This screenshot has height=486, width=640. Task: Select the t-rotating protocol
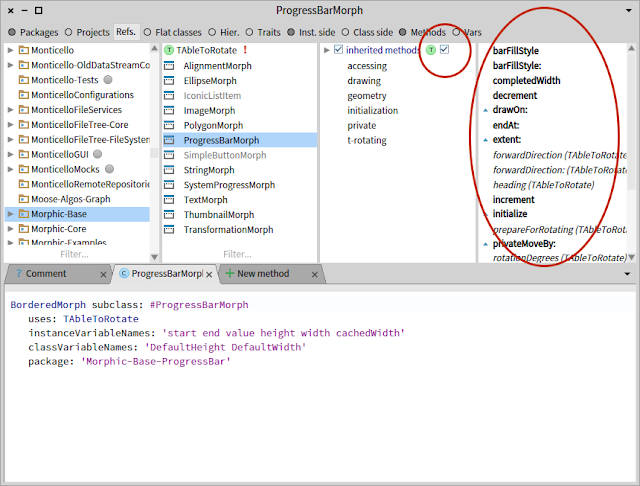point(367,140)
